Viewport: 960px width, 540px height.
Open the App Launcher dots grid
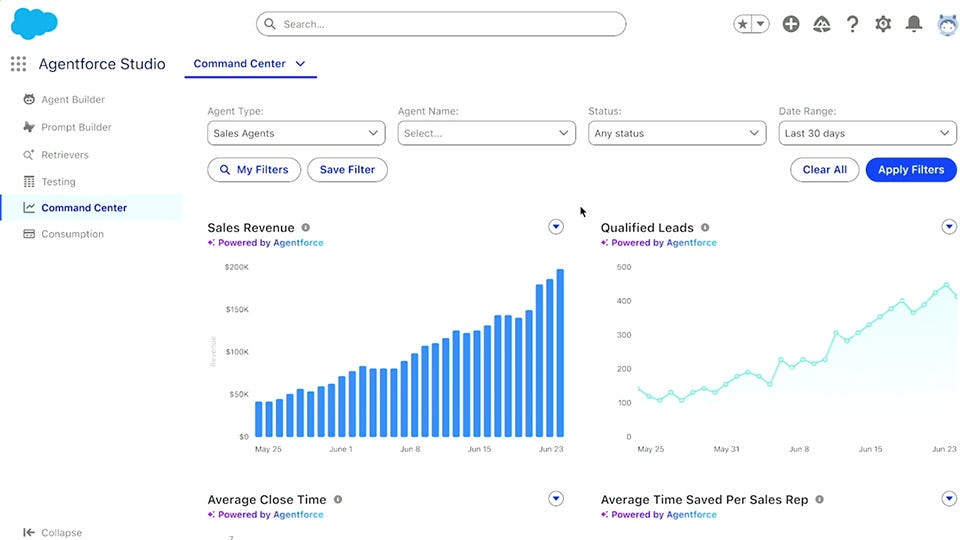(18, 64)
